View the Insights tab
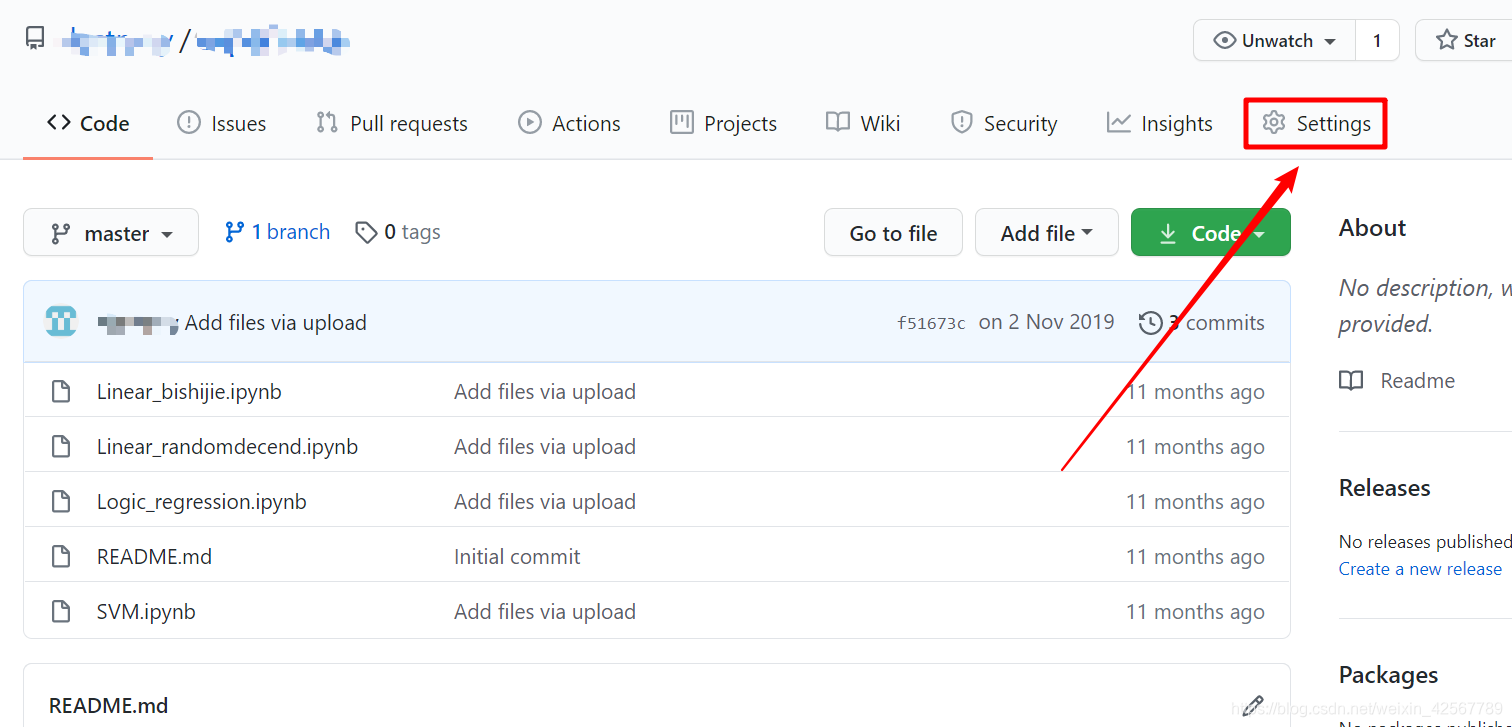Screen dimensions: 1512x727 coord(1159,123)
